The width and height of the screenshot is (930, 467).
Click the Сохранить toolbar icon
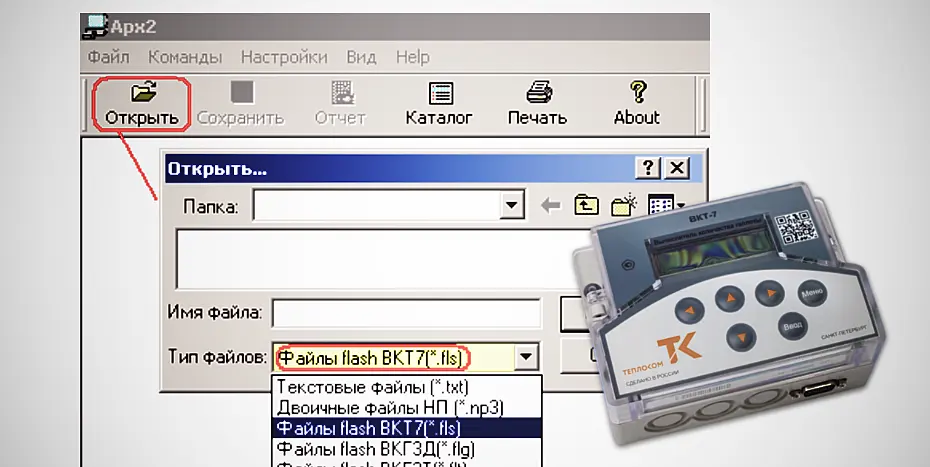(x=241, y=93)
